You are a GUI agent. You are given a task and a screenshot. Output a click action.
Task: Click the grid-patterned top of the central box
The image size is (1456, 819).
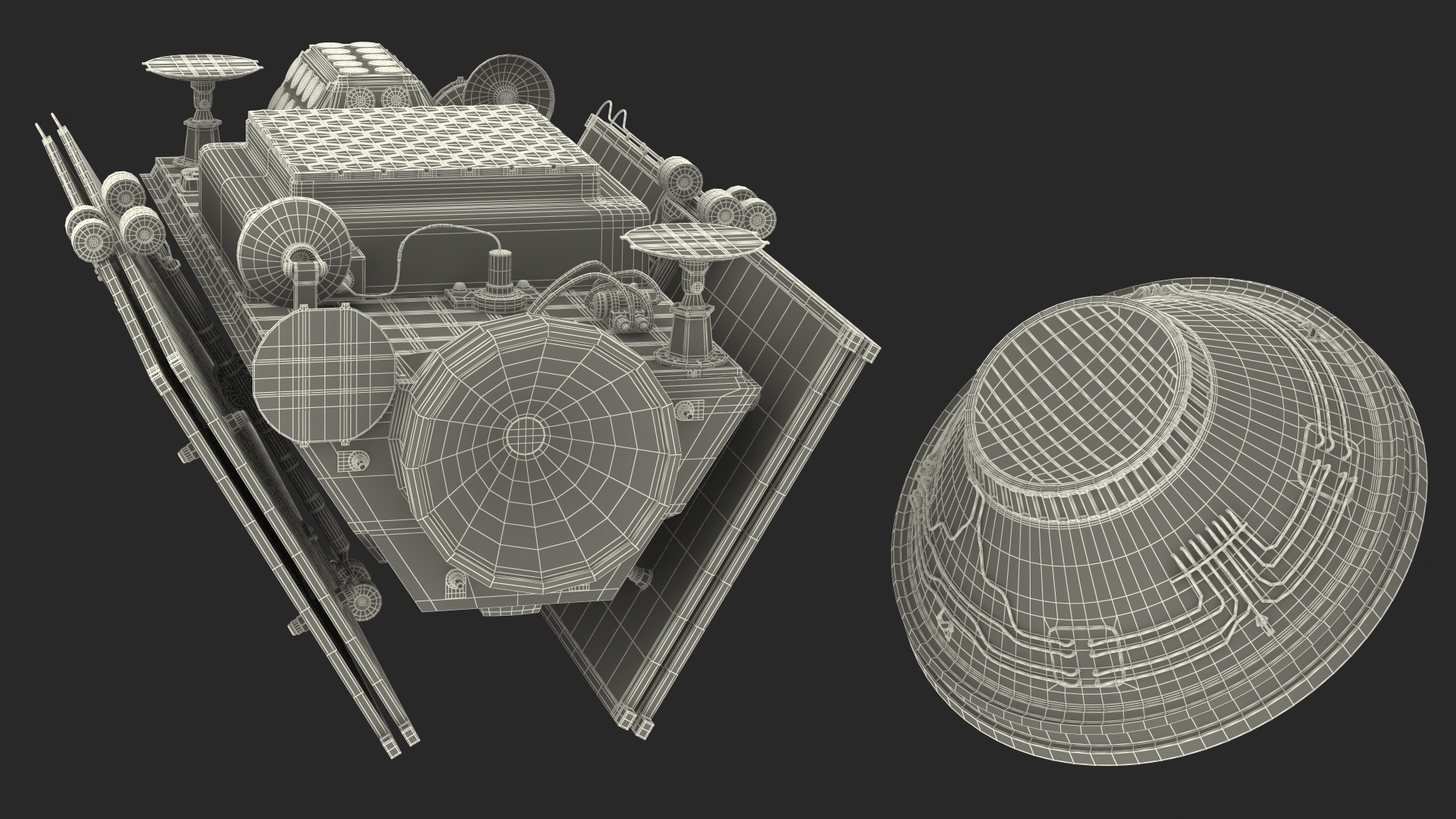(x=417, y=146)
